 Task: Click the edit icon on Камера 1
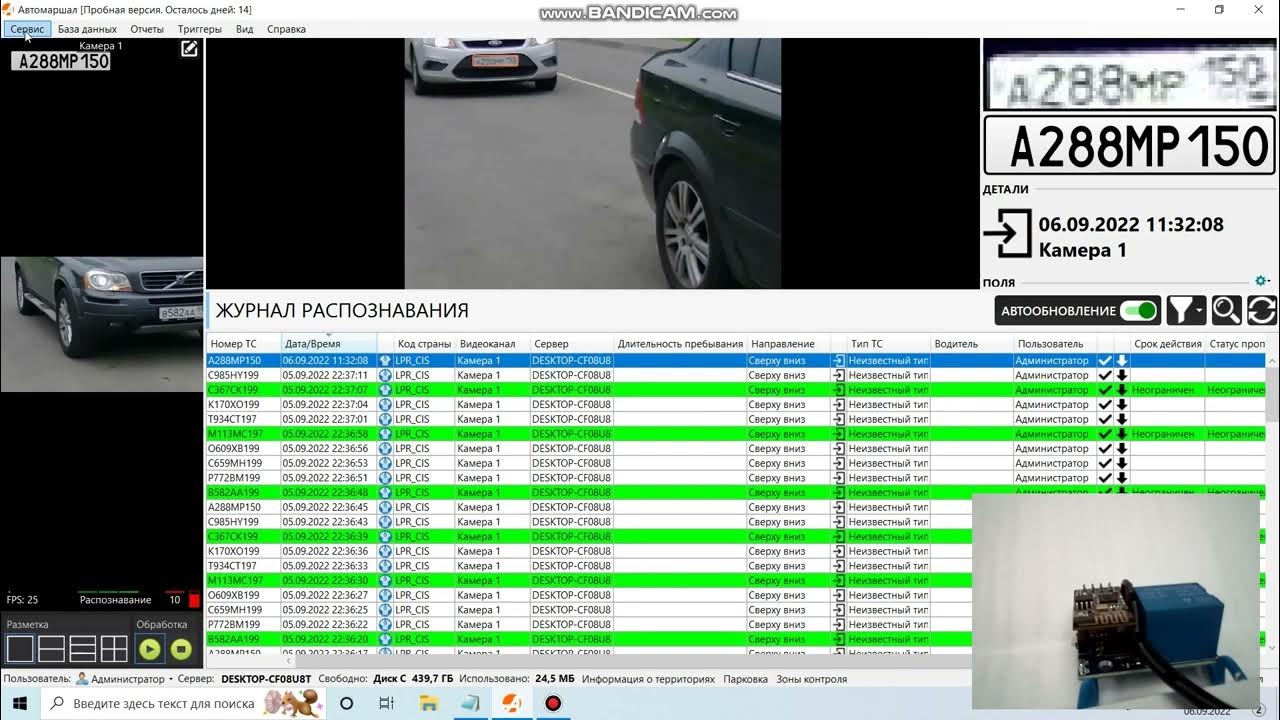click(x=189, y=48)
